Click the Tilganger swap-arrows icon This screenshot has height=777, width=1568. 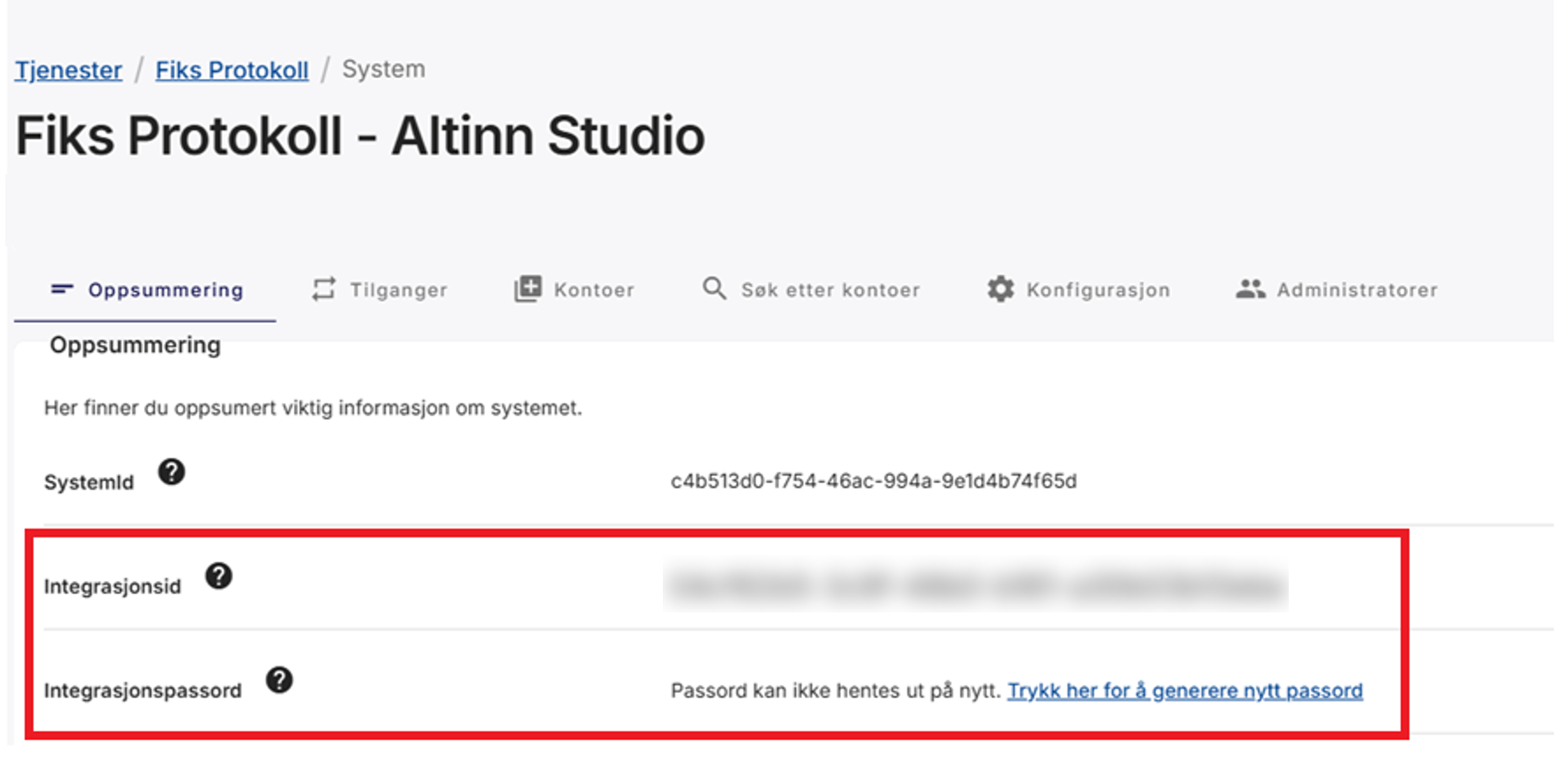[323, 290]
